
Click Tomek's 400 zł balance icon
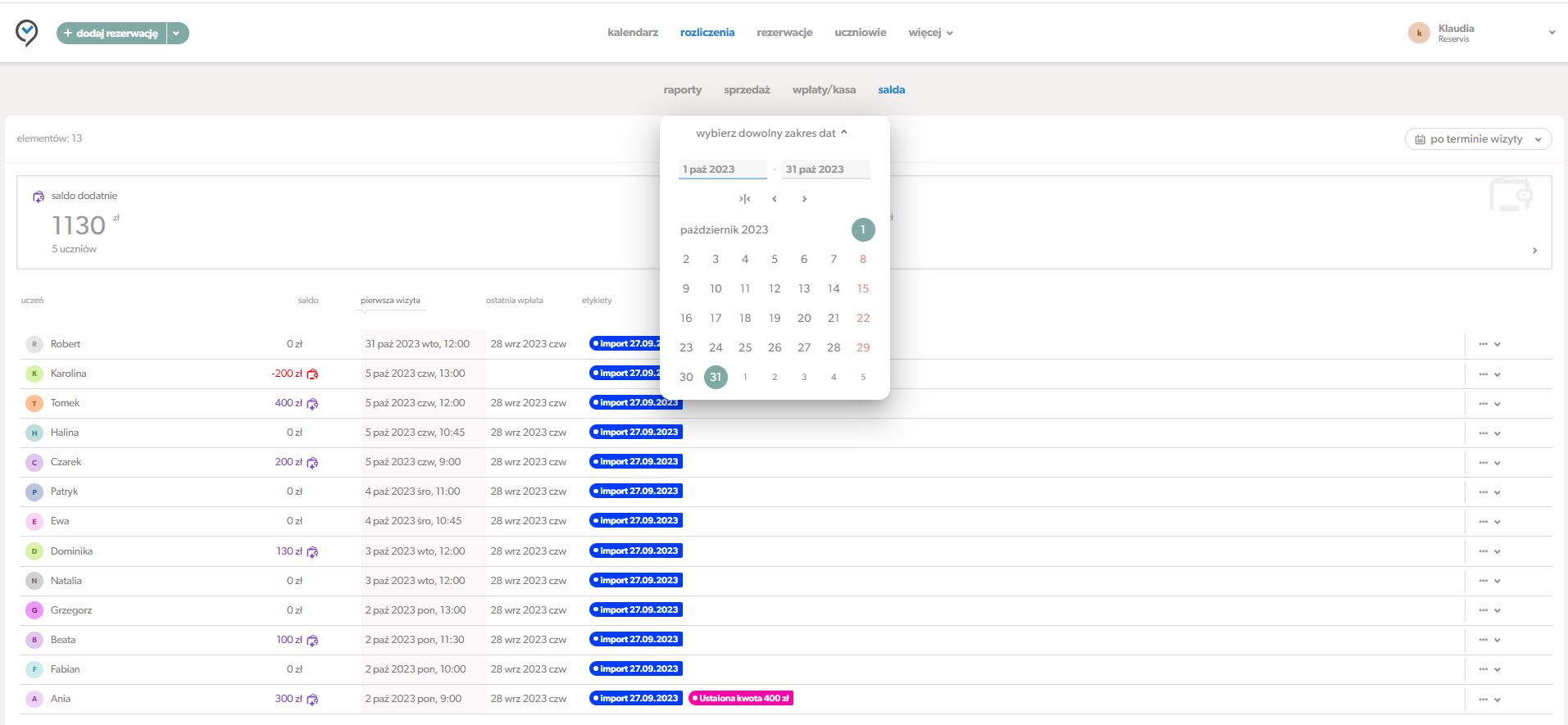tap(312, 404)
